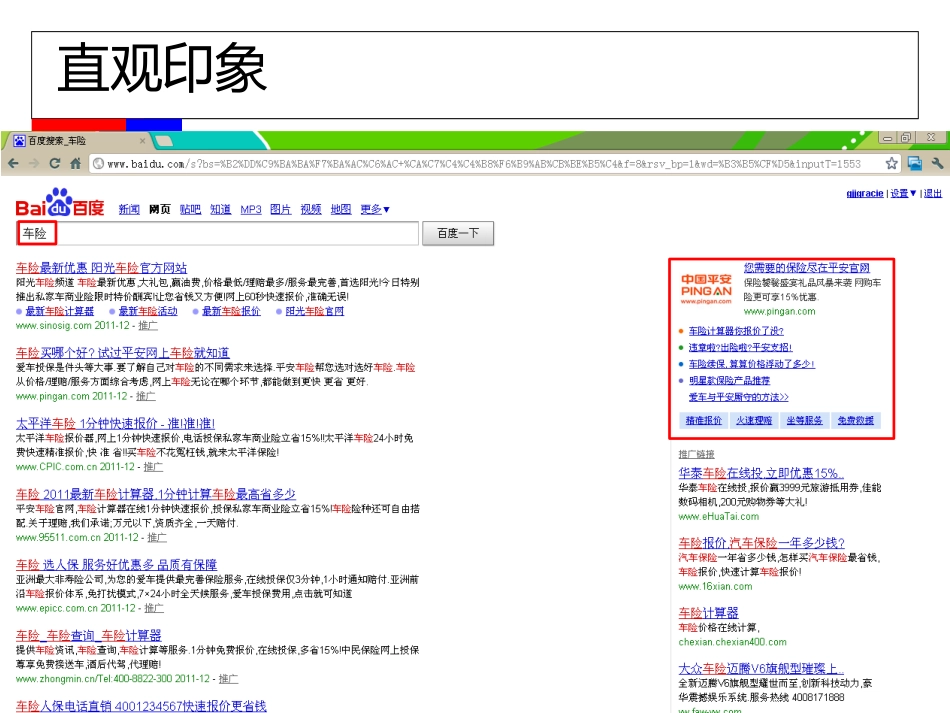
Task: Switch to MP3 search category
Action: pos(251,210)
